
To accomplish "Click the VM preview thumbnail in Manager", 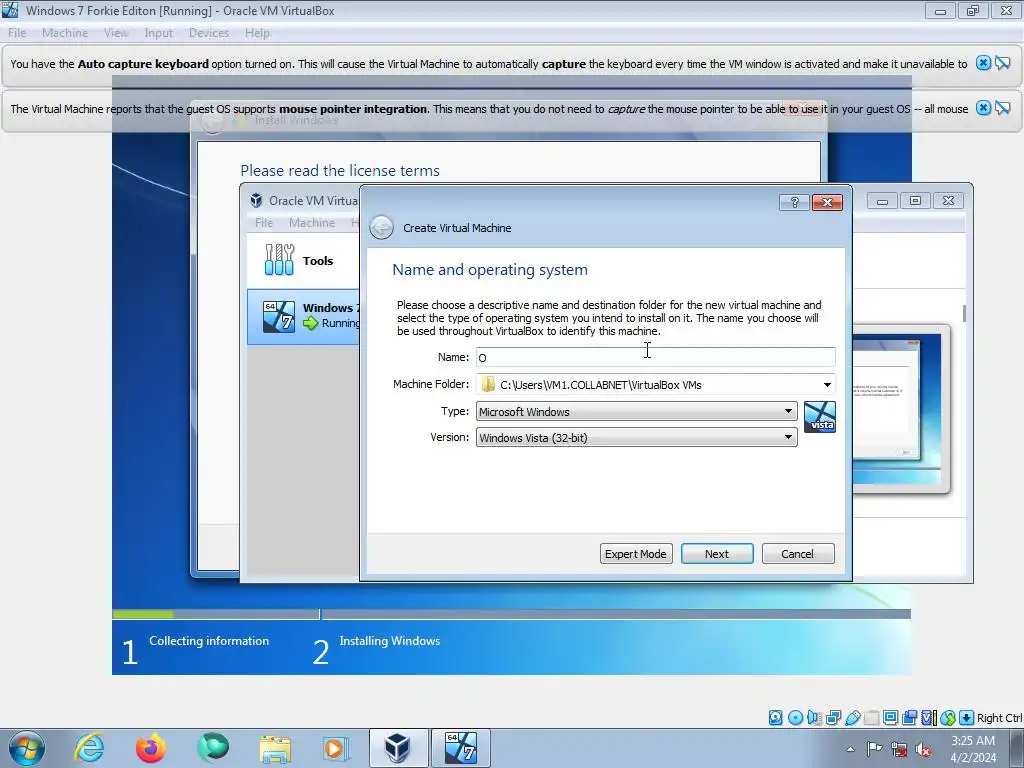I will tap(901, 409).
